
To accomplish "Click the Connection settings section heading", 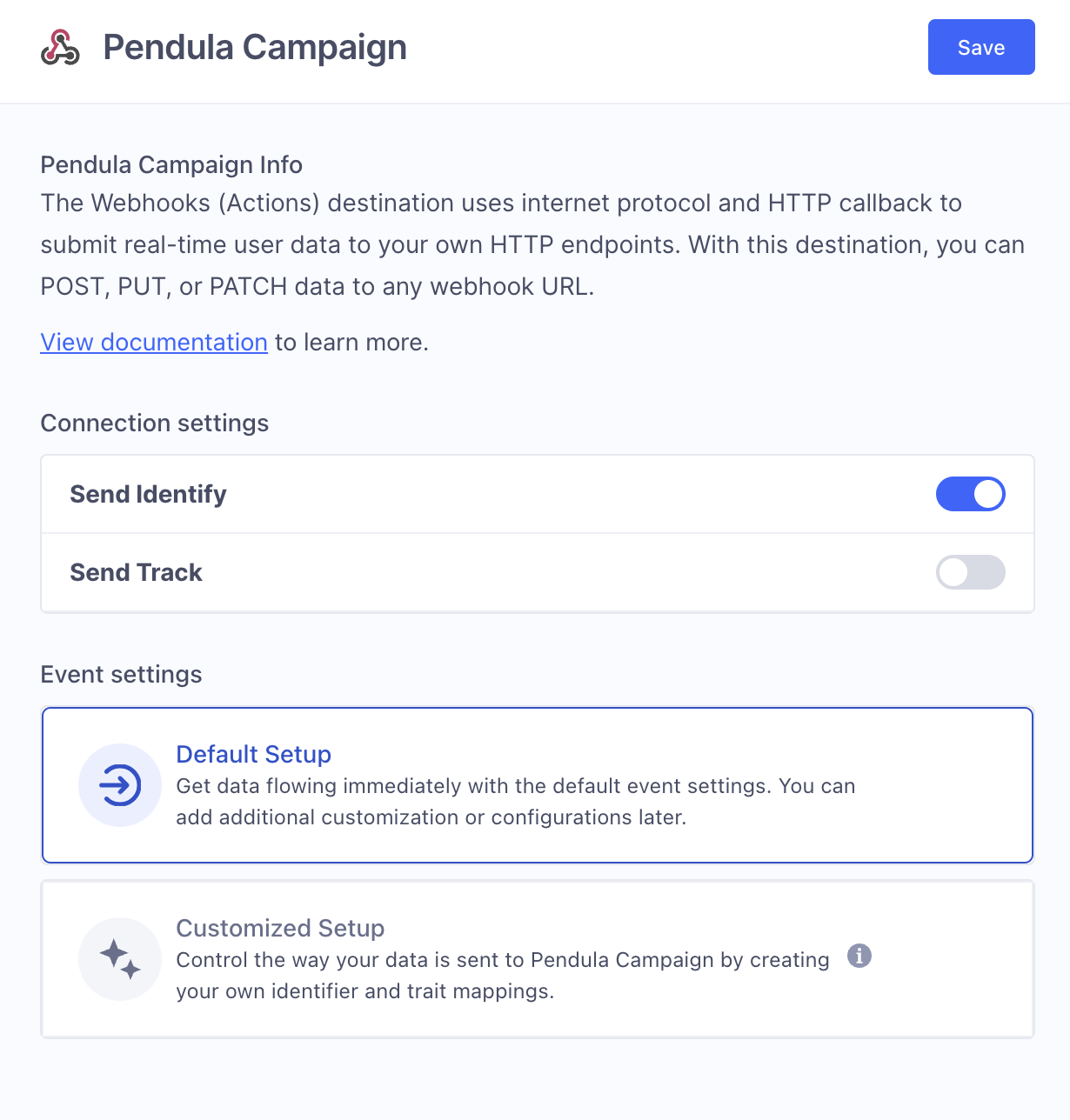I will coord(154,423).
